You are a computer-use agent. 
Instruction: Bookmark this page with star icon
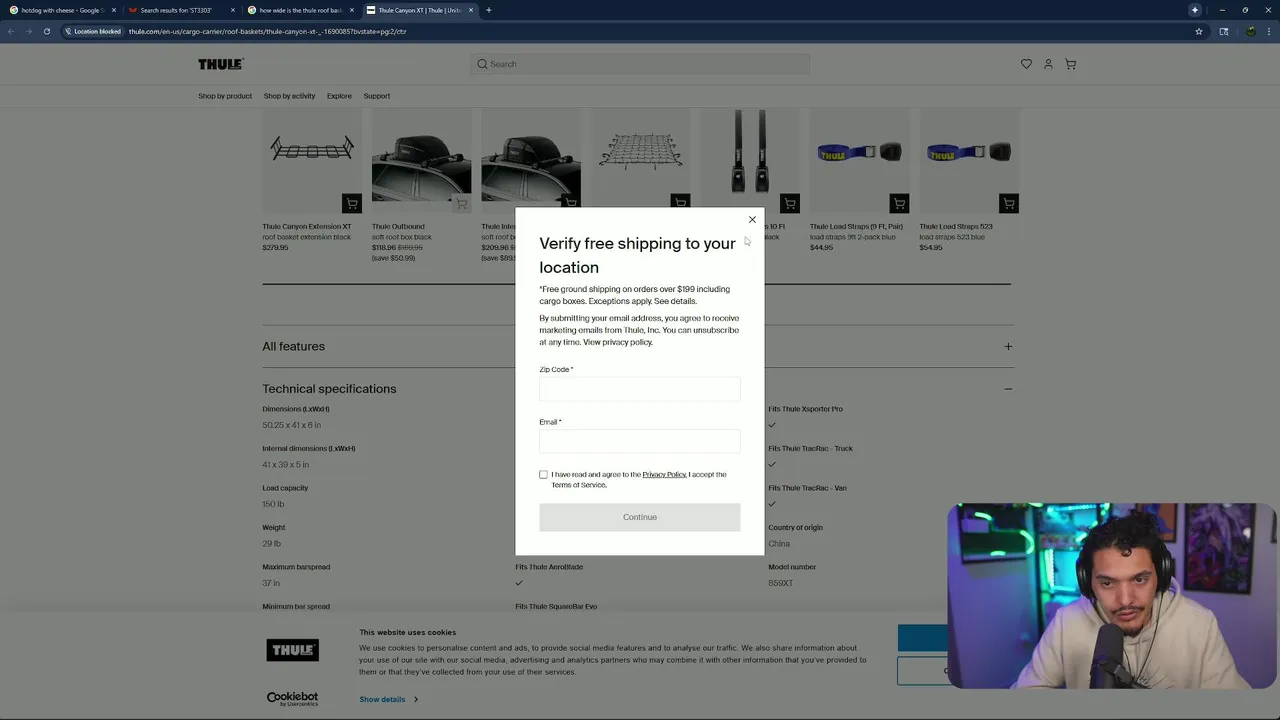pyautogui.click(x=1198, y=31)
